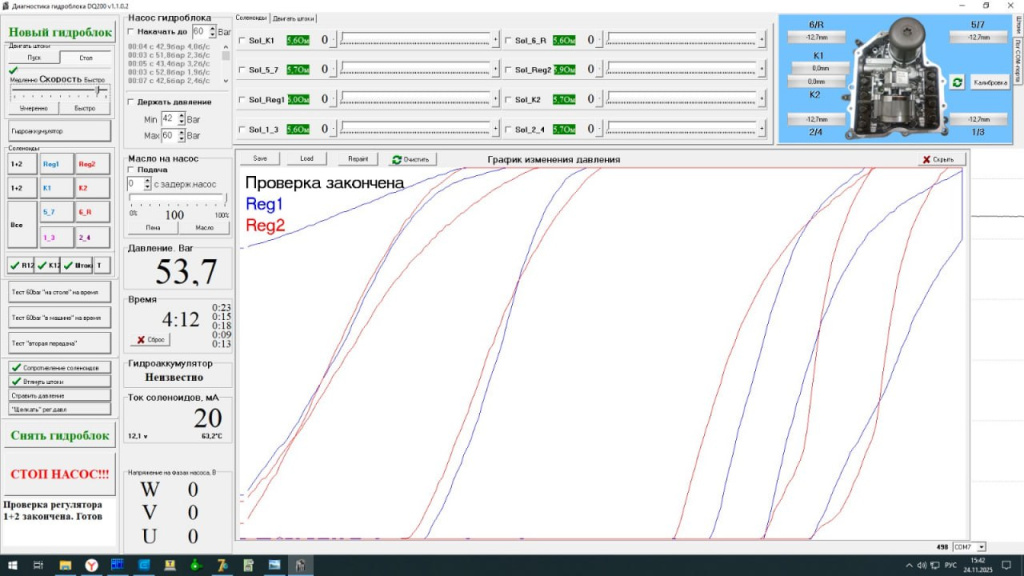Click the green refresh icon beside Калибровка
1024x576 pixels.
[x=957, y=82]
